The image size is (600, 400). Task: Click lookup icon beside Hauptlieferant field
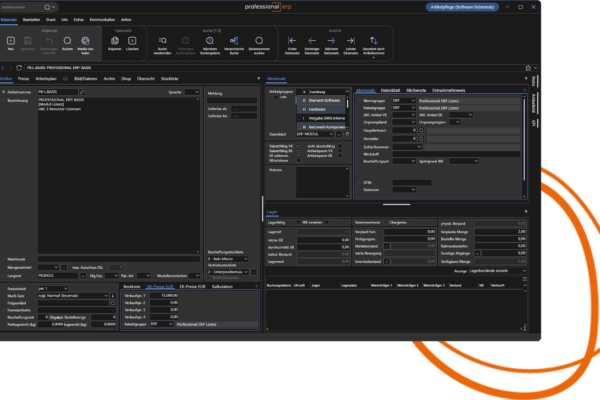point(421,130)
